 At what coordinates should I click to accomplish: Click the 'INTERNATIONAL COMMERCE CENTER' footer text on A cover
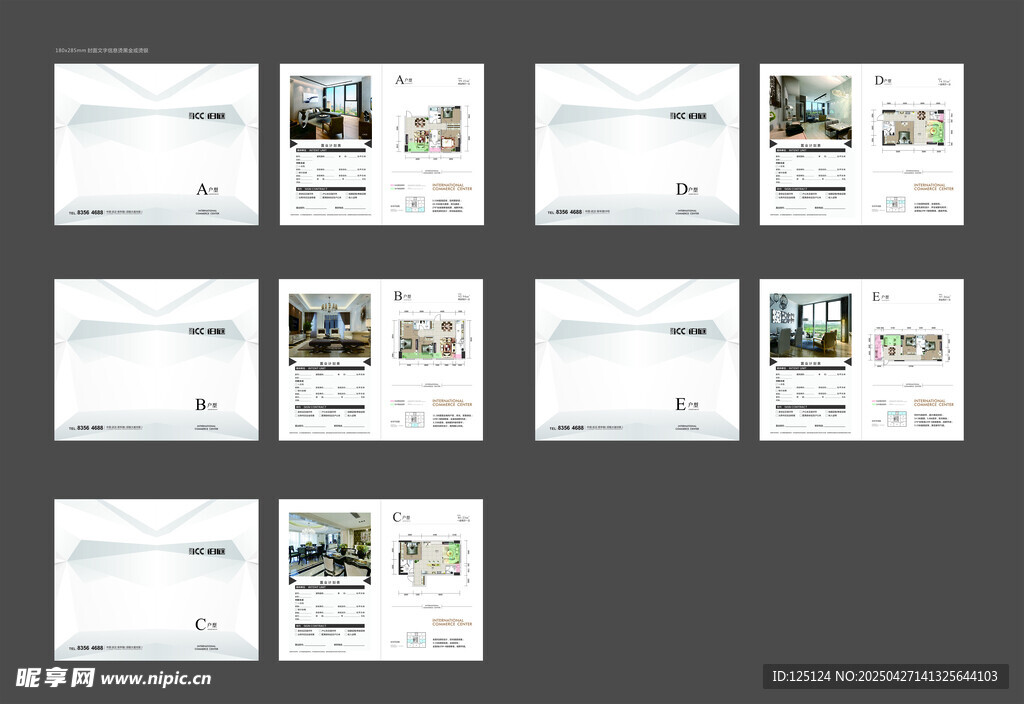point(208,212)
